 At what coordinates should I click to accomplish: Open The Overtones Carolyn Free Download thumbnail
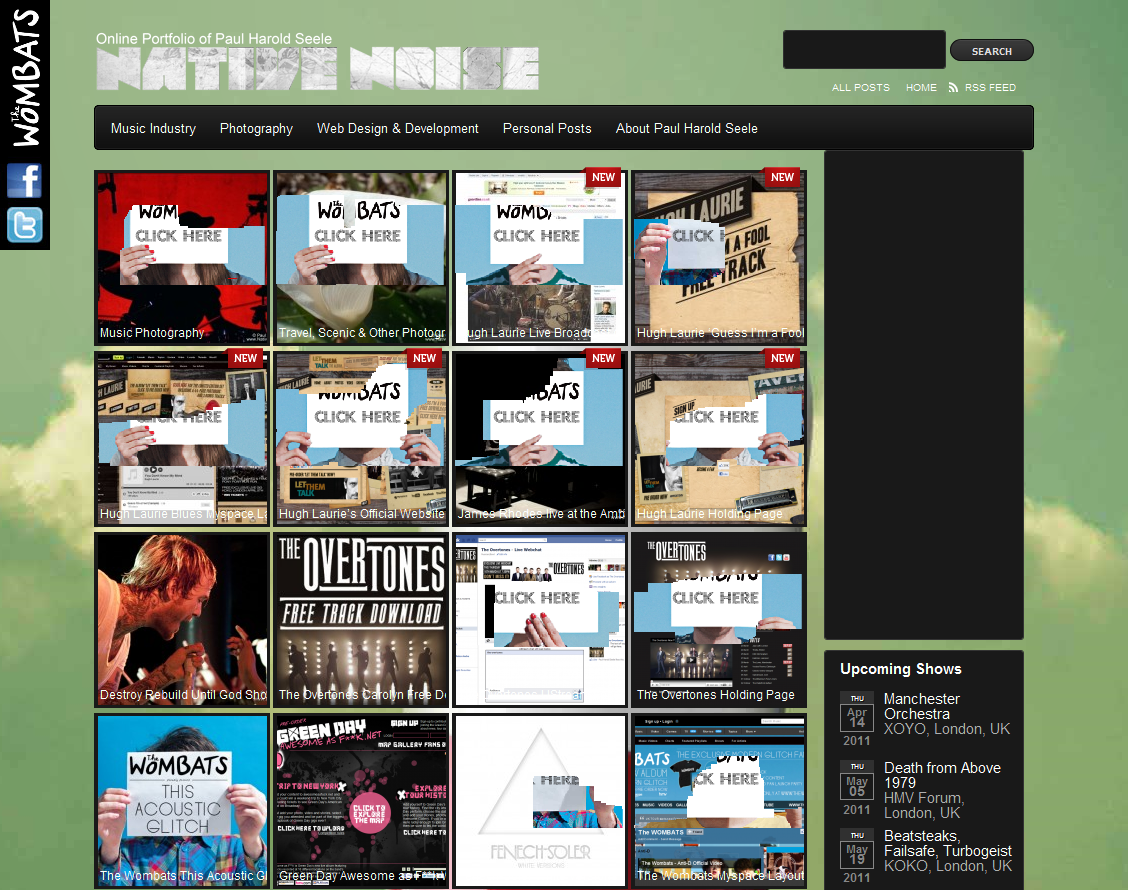click(361, 619)
